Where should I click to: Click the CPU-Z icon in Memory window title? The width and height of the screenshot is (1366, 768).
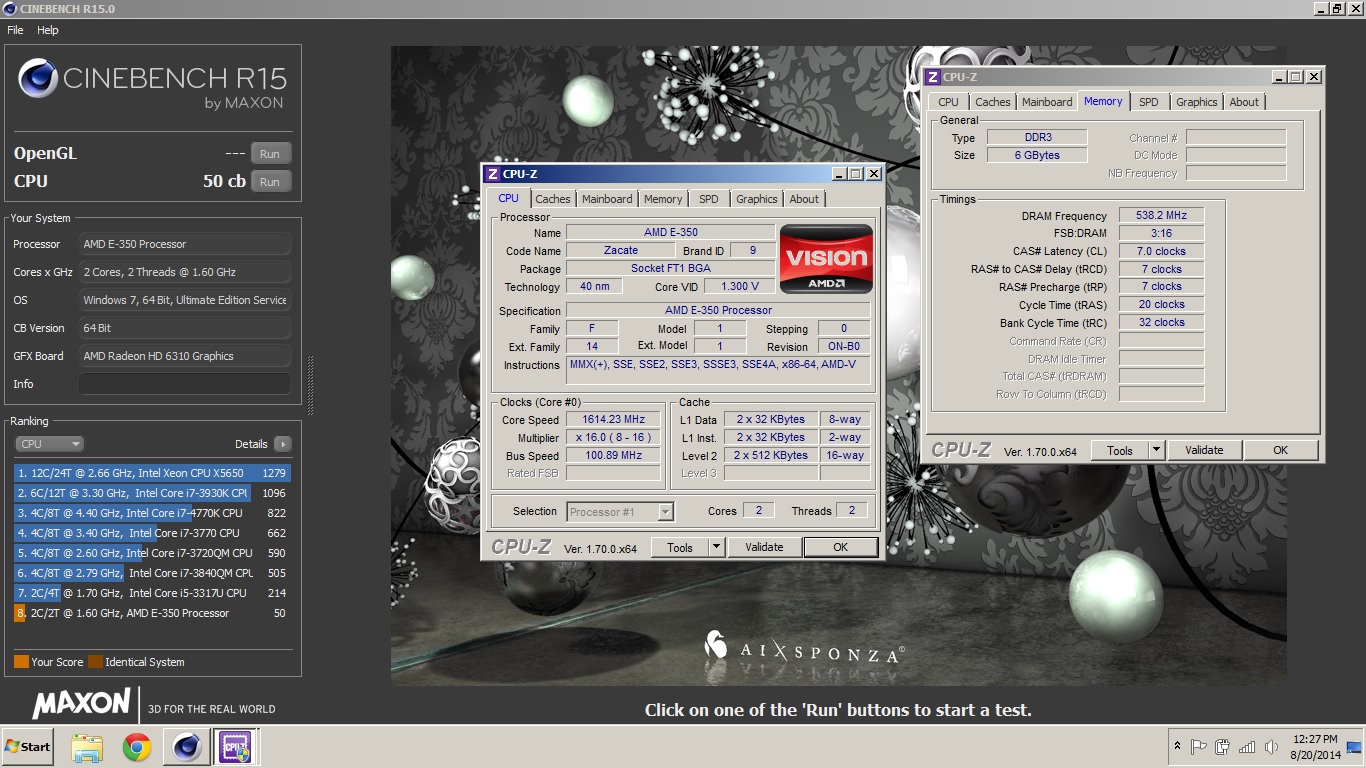933,77
